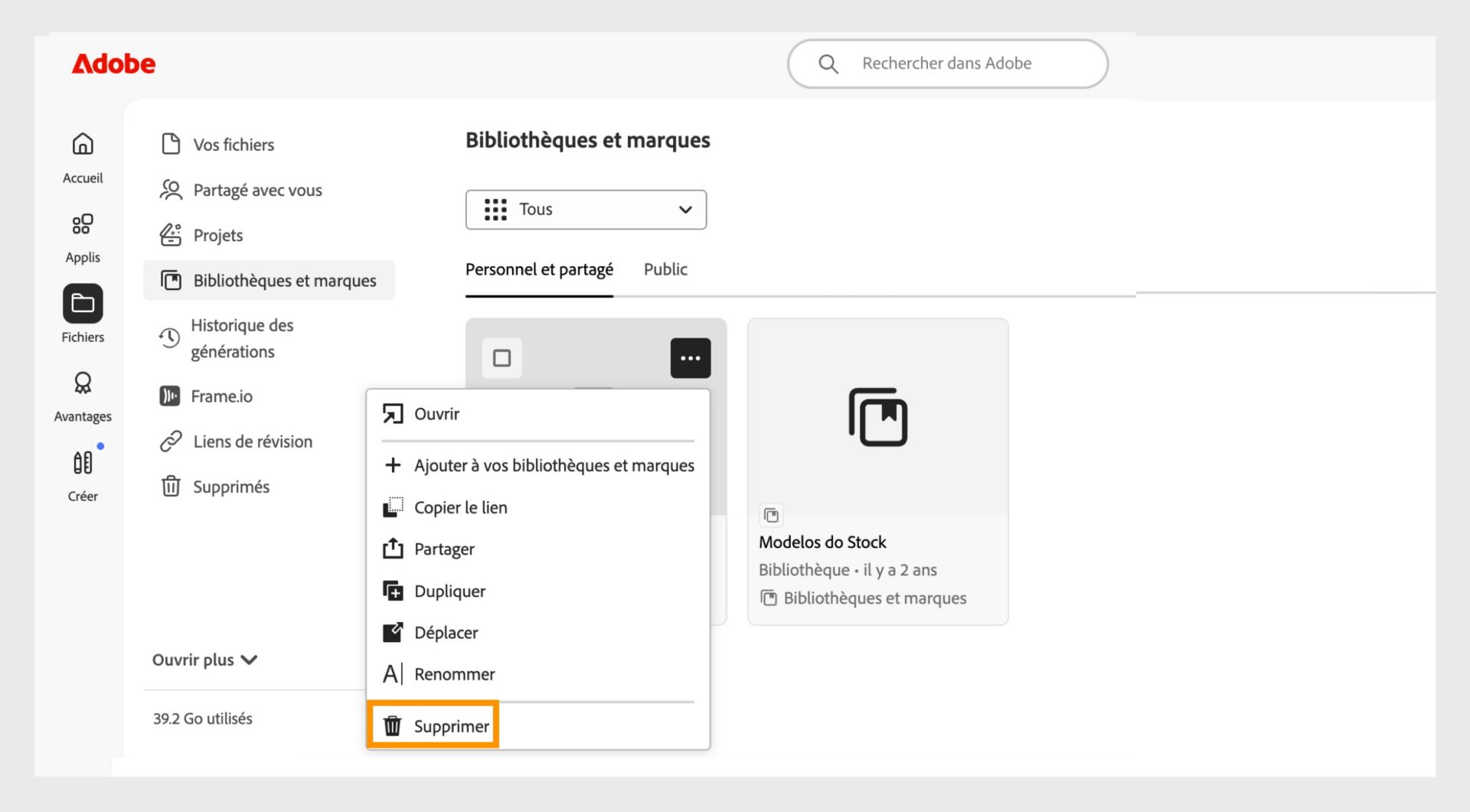Click the 39.2 Go utilisés storage text
1470x812 pixels.
click(x=203, y=719)
